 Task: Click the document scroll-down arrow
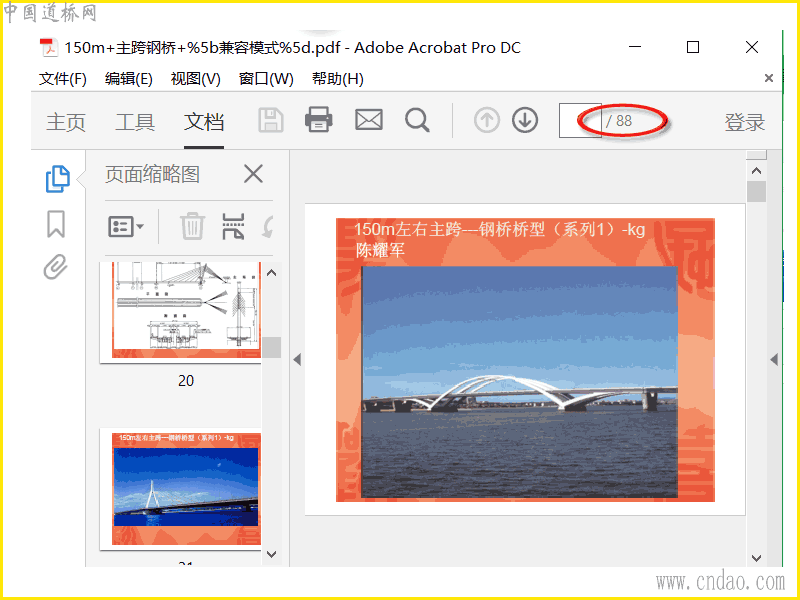(757, 559)
